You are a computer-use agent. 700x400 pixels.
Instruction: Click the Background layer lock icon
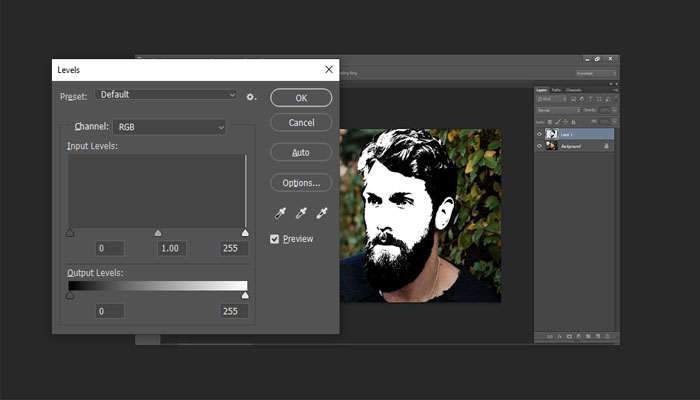606,146
